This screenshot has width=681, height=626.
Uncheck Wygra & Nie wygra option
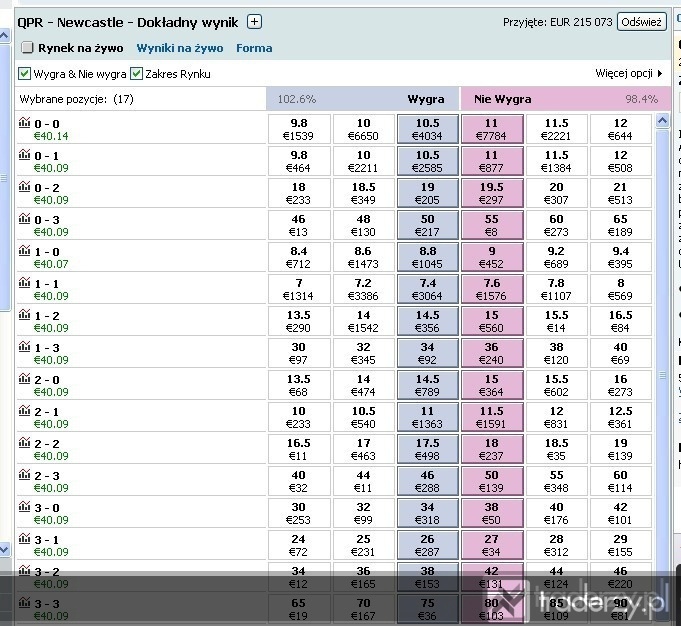(24, 73)
